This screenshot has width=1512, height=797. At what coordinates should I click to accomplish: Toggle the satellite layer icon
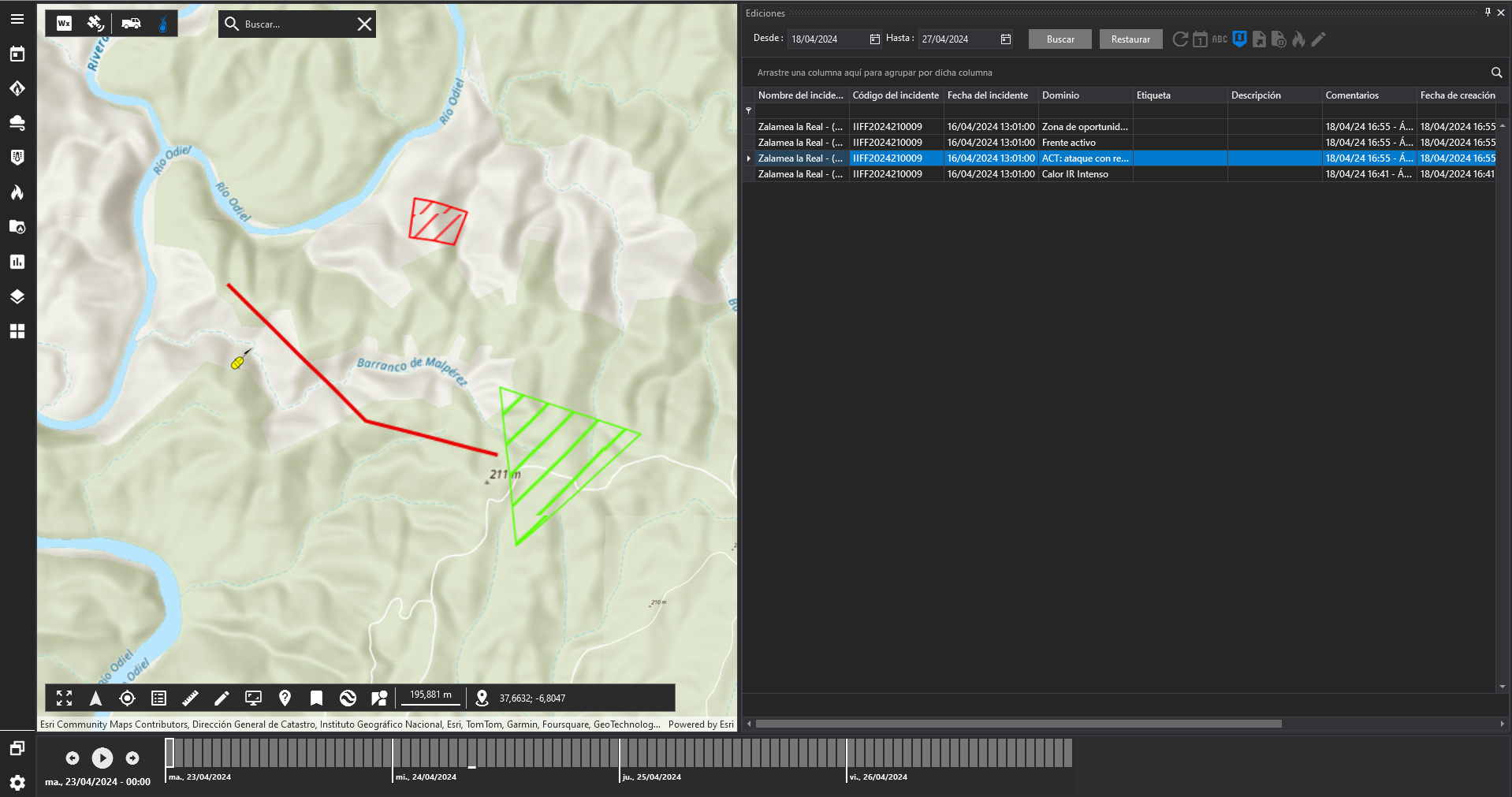(x=95, y=24)
